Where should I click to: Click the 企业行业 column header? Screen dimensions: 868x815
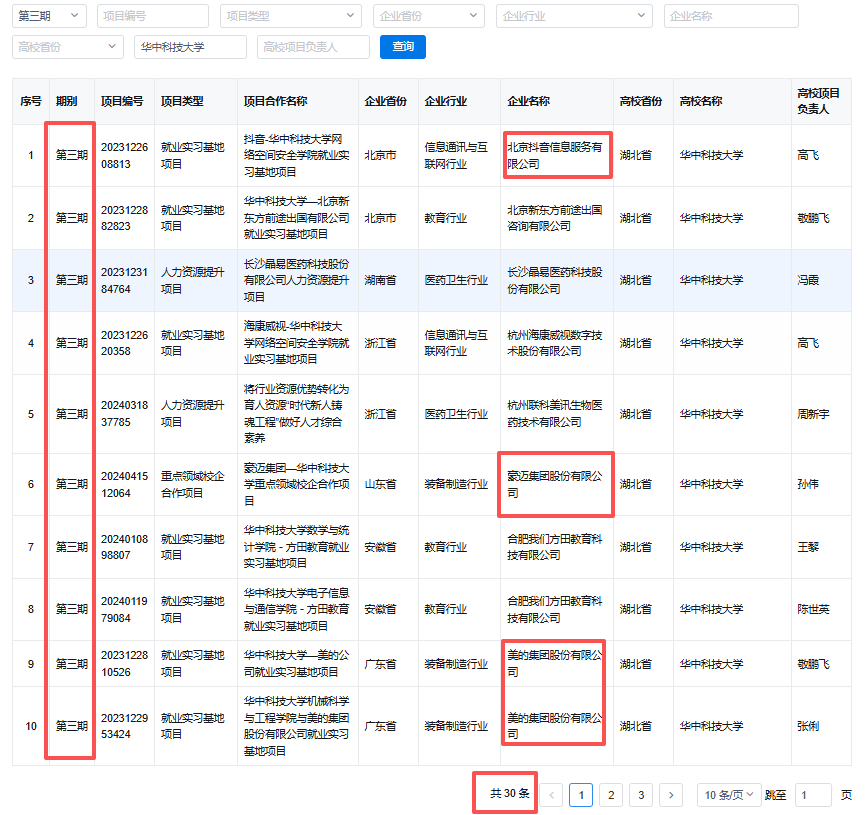(x=459, y=101)
